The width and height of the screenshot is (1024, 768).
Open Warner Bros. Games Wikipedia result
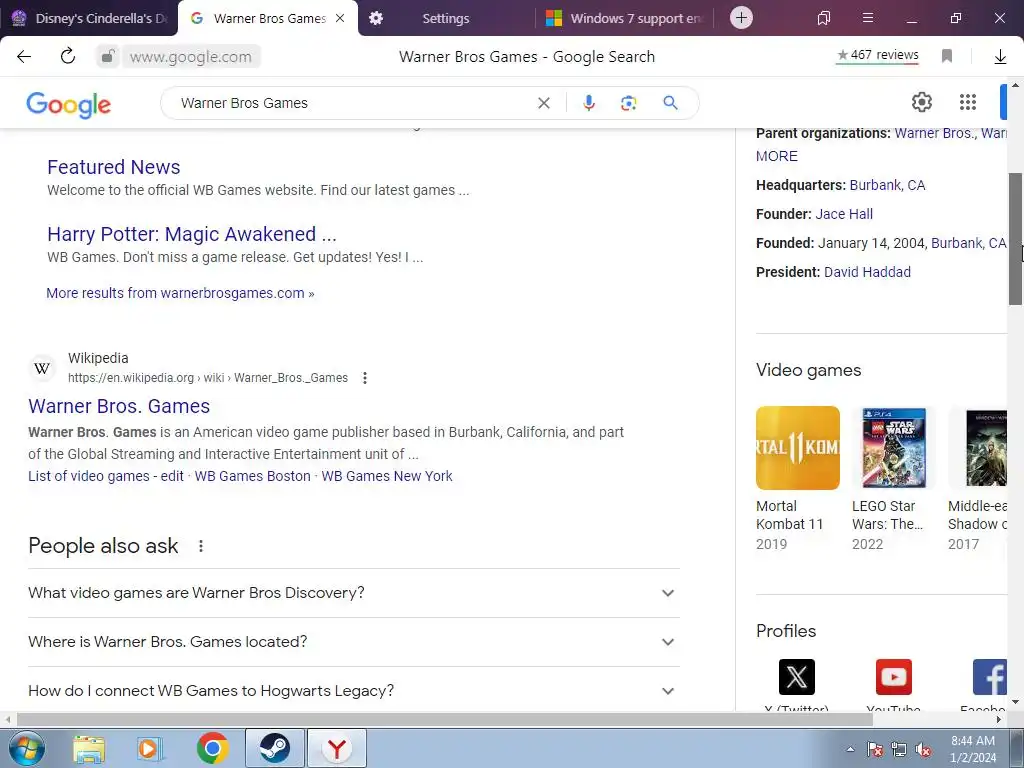point(119,406)
